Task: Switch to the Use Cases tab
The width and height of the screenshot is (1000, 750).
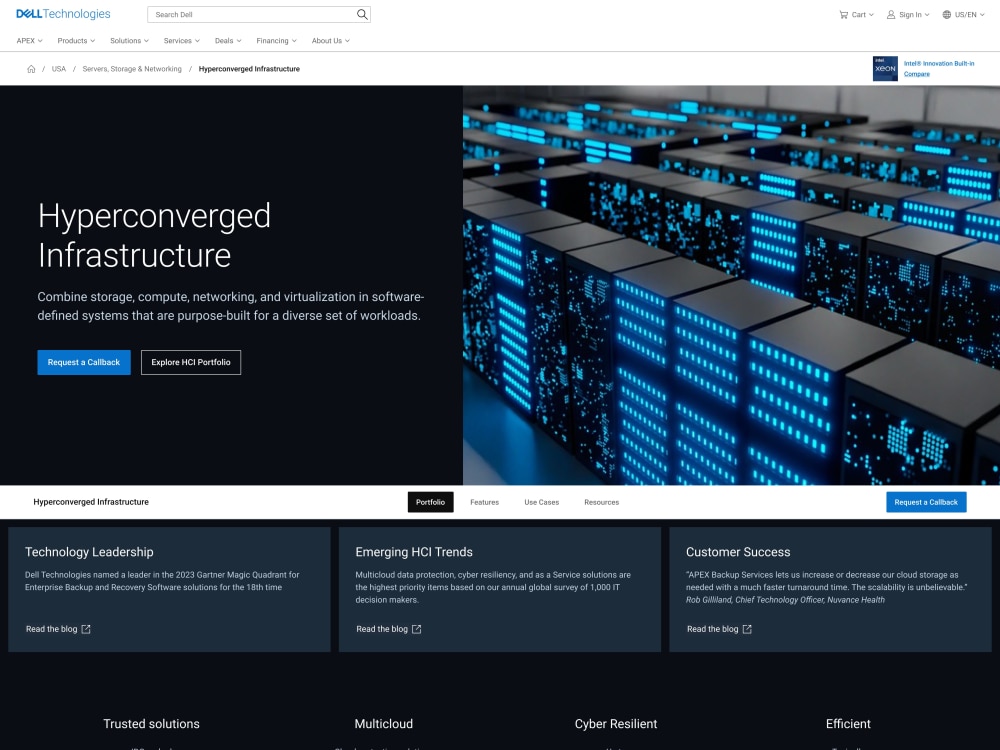Action: pos(541,502)
